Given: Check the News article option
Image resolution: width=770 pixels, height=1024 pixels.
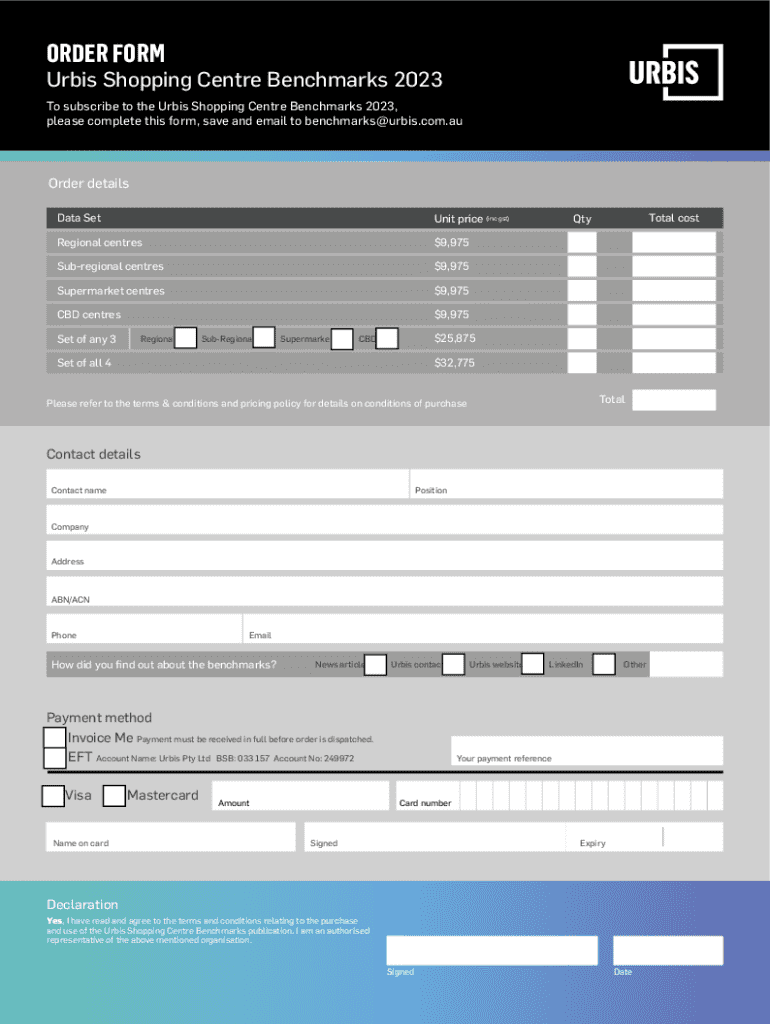Looking at the screenshot, I should (x=376, y=664).
